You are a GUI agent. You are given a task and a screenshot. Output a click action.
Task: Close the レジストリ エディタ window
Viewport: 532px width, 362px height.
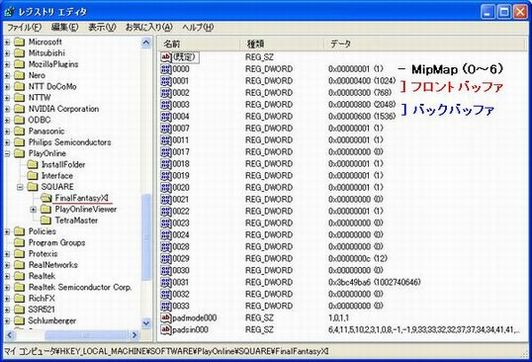click(x=520, y=12)
